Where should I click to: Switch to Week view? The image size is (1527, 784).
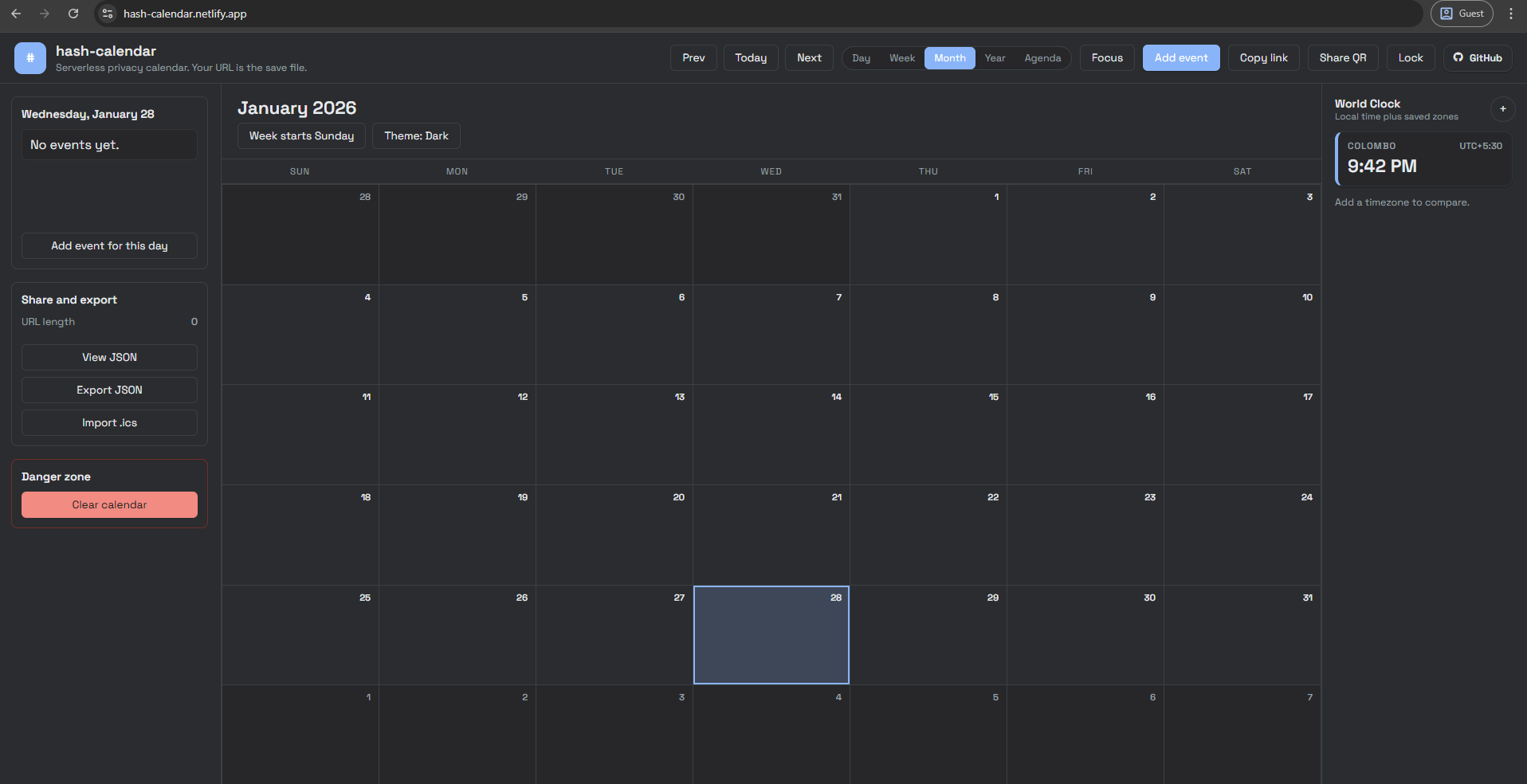click(901, 58)
